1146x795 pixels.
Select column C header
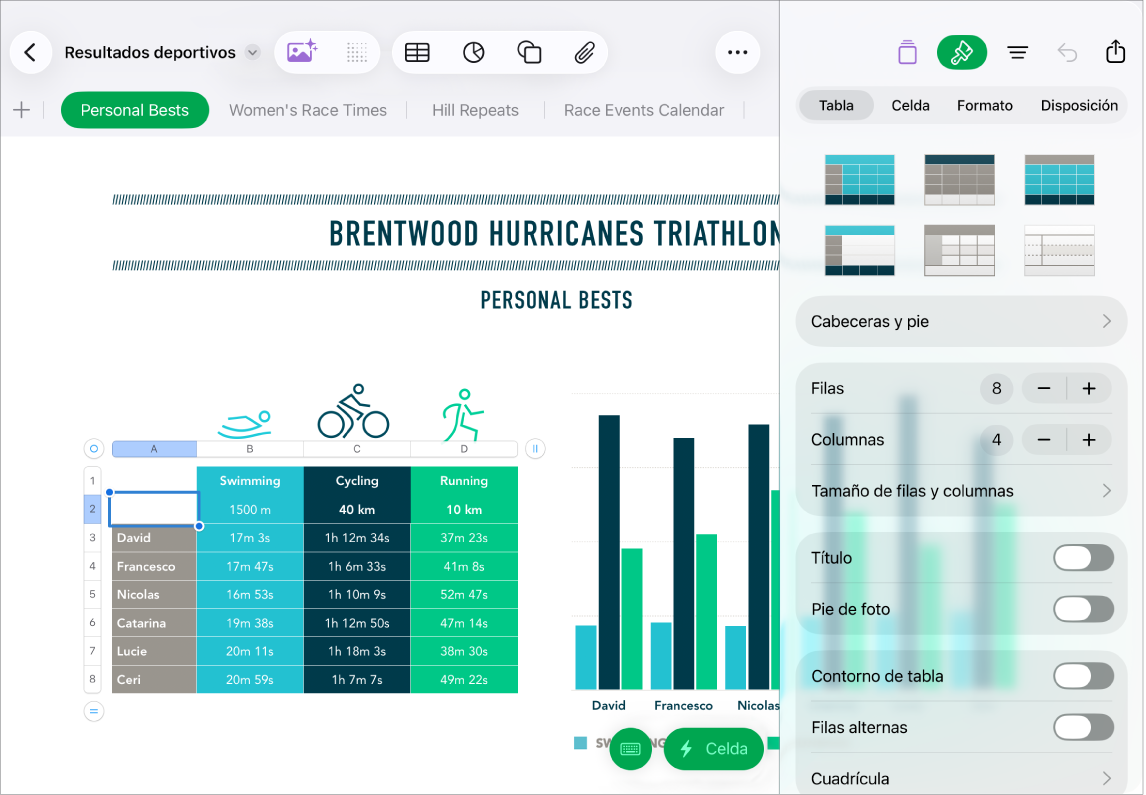(357, 449)
